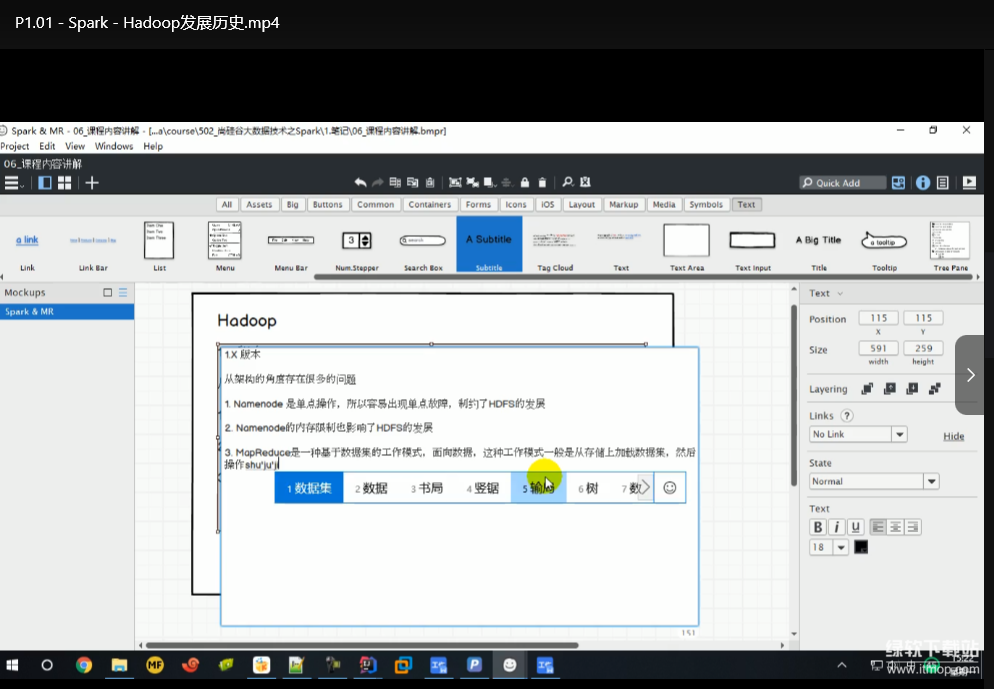Screen dimensions: 994x689
Task: Pick the Tooltip control thumbnail
Action: [884, 246]
